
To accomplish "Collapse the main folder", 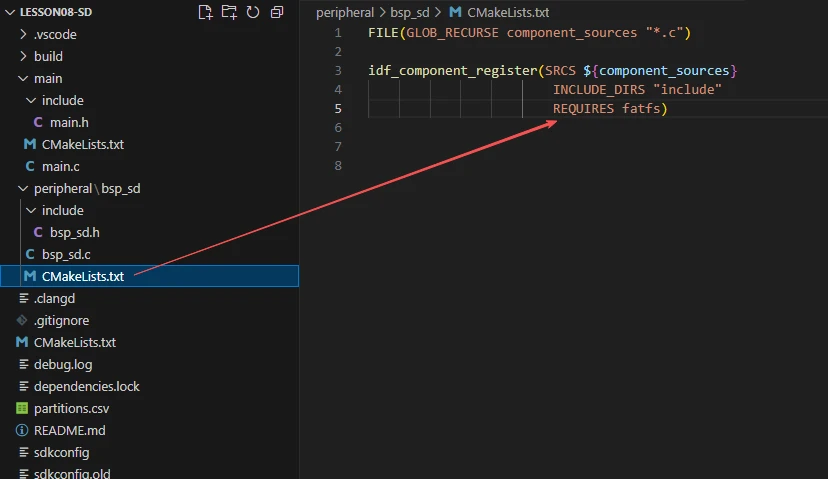I will pyautogui.click(x=47, y=78).
